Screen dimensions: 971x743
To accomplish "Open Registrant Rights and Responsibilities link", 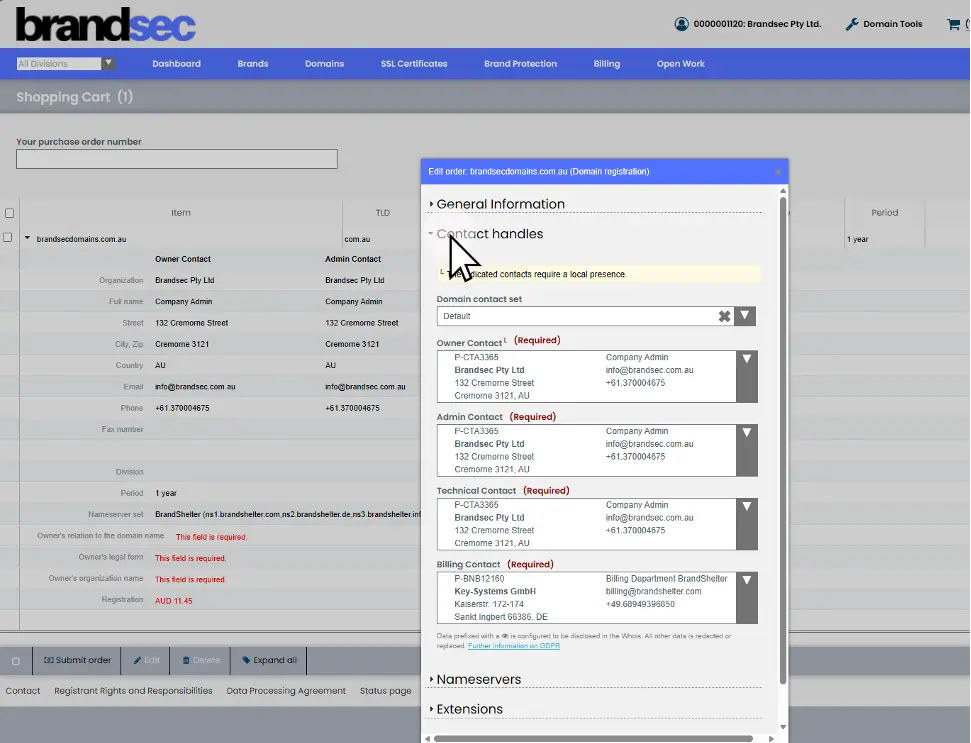I will (x=133, y=690).
